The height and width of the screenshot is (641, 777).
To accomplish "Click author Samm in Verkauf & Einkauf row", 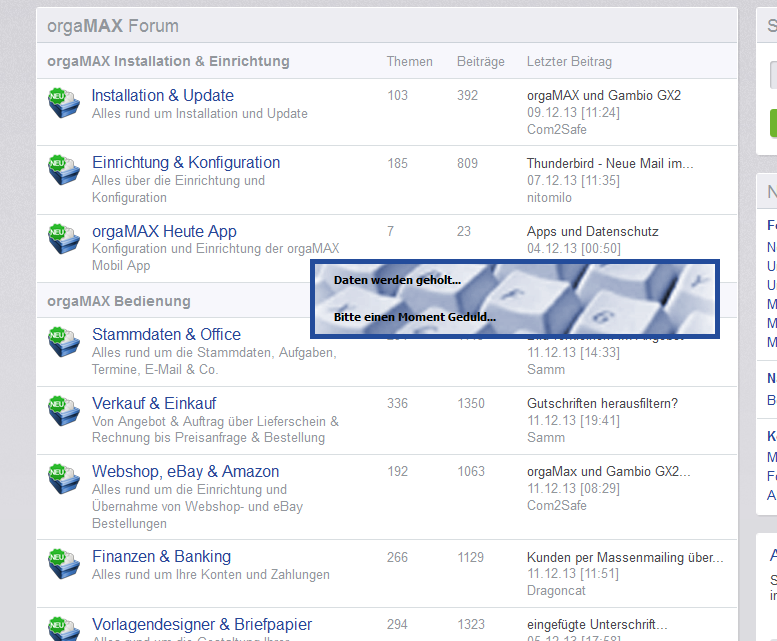I will (546, 437).
